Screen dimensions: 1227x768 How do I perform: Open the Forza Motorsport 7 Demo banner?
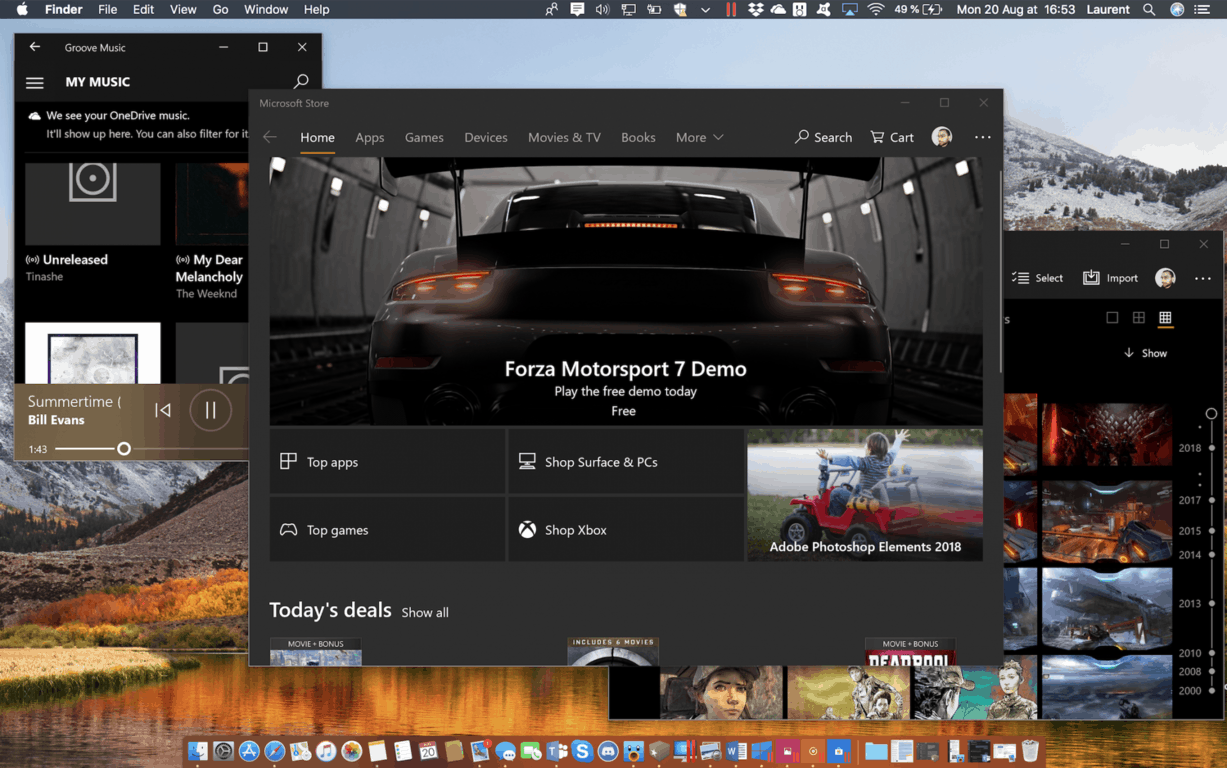click(626, 291)
